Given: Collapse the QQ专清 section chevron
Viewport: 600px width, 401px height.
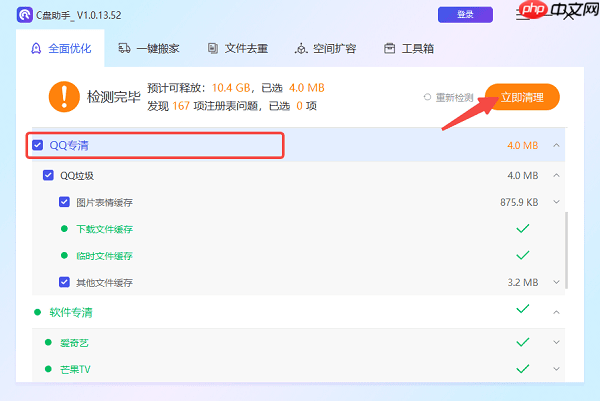Looking at the screenshot, I should coord(556,145).
